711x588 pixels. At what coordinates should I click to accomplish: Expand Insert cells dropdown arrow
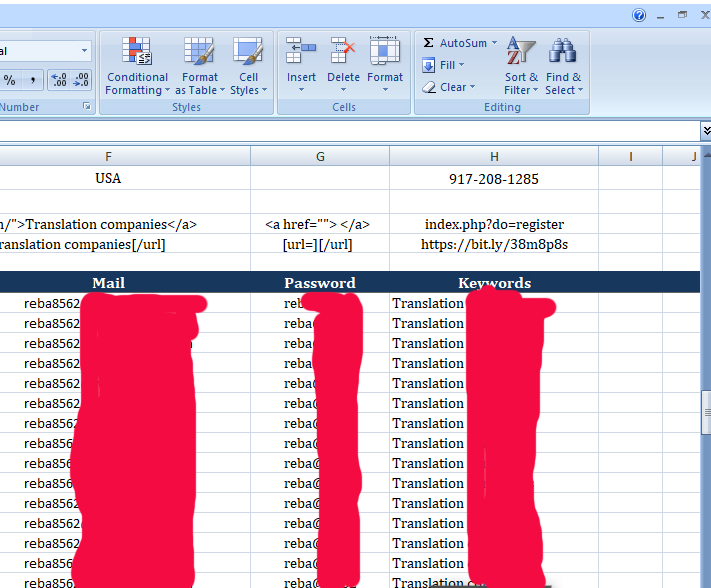tap(301, 90)
